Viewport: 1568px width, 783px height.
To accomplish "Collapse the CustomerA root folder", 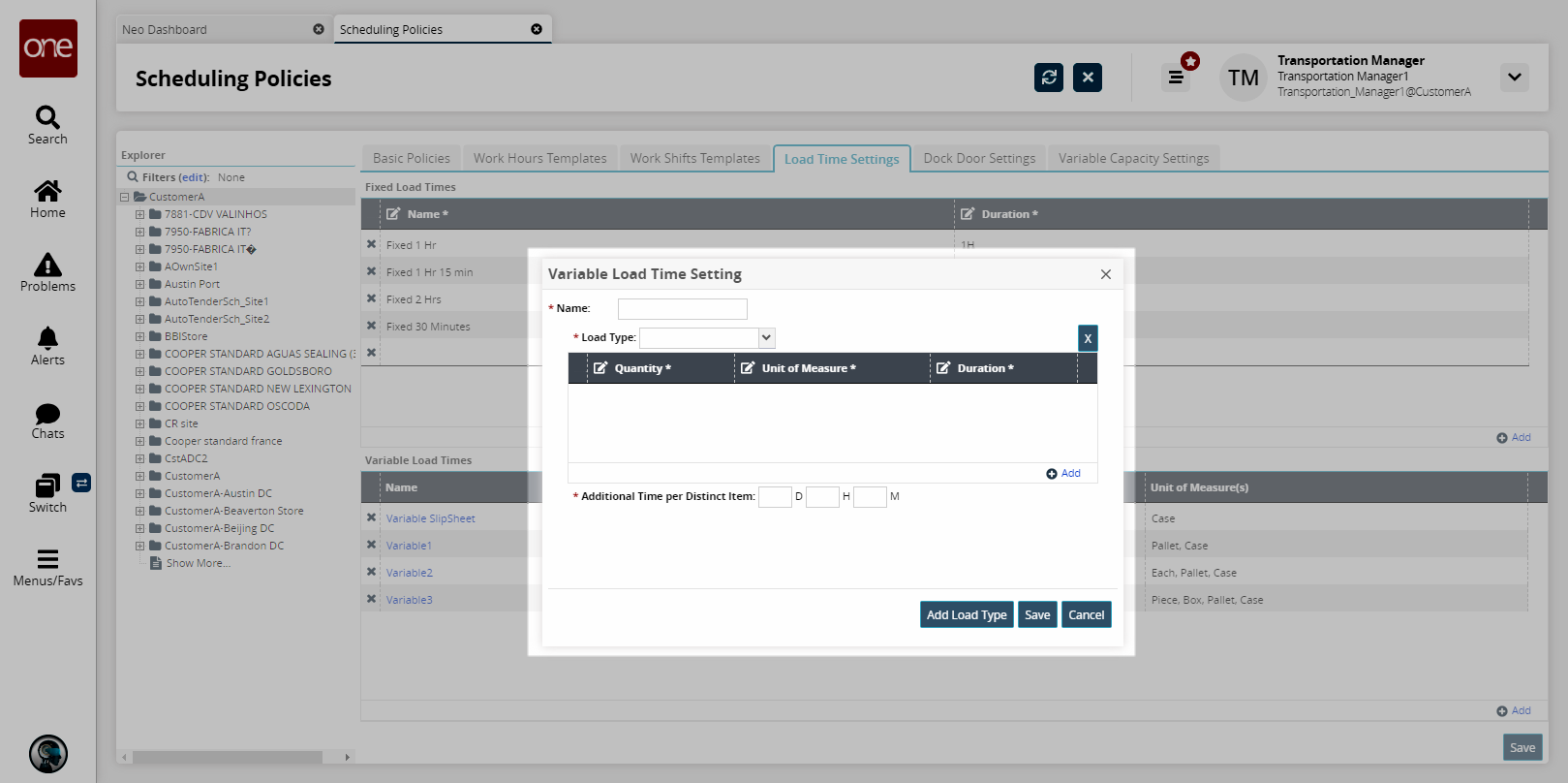I will [125, 198].
